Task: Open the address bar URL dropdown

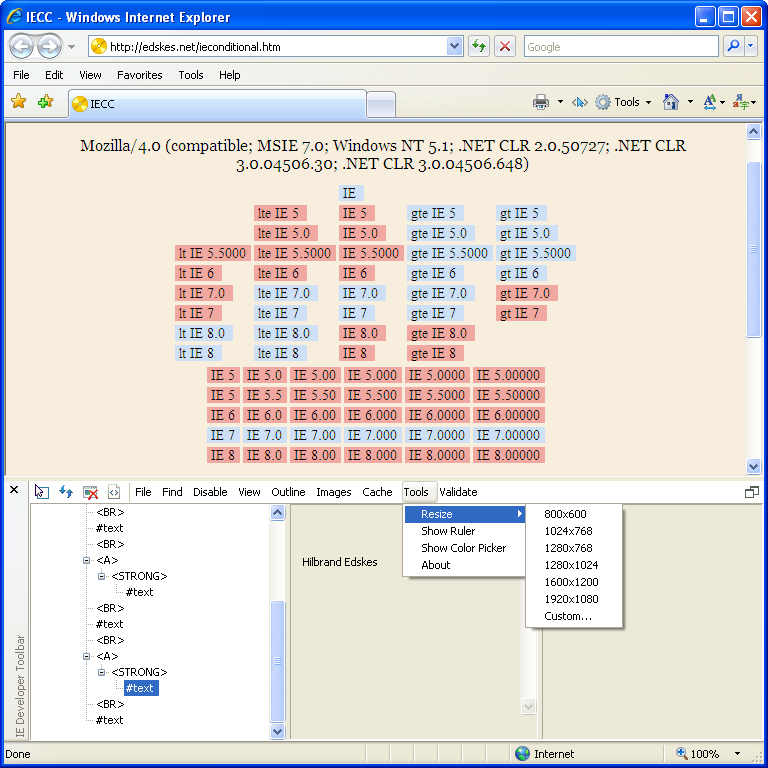Action: pos(455,47)
